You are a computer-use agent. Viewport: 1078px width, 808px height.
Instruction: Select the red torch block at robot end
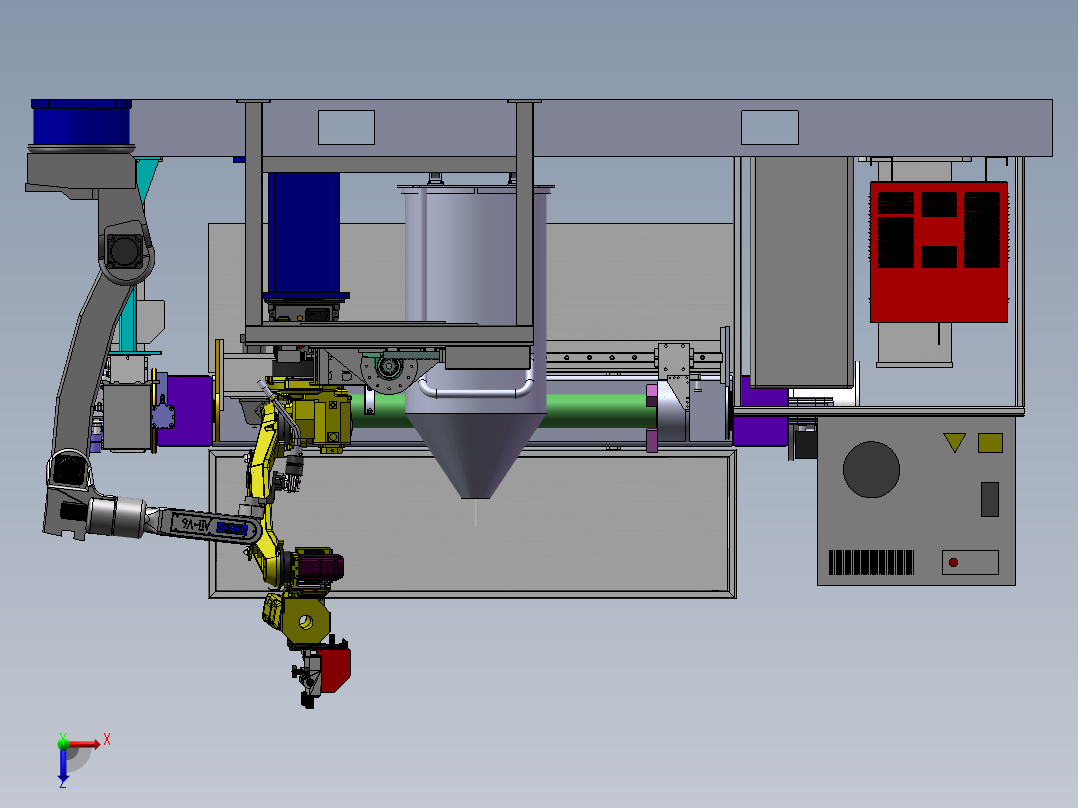click(x=336, y=669)
